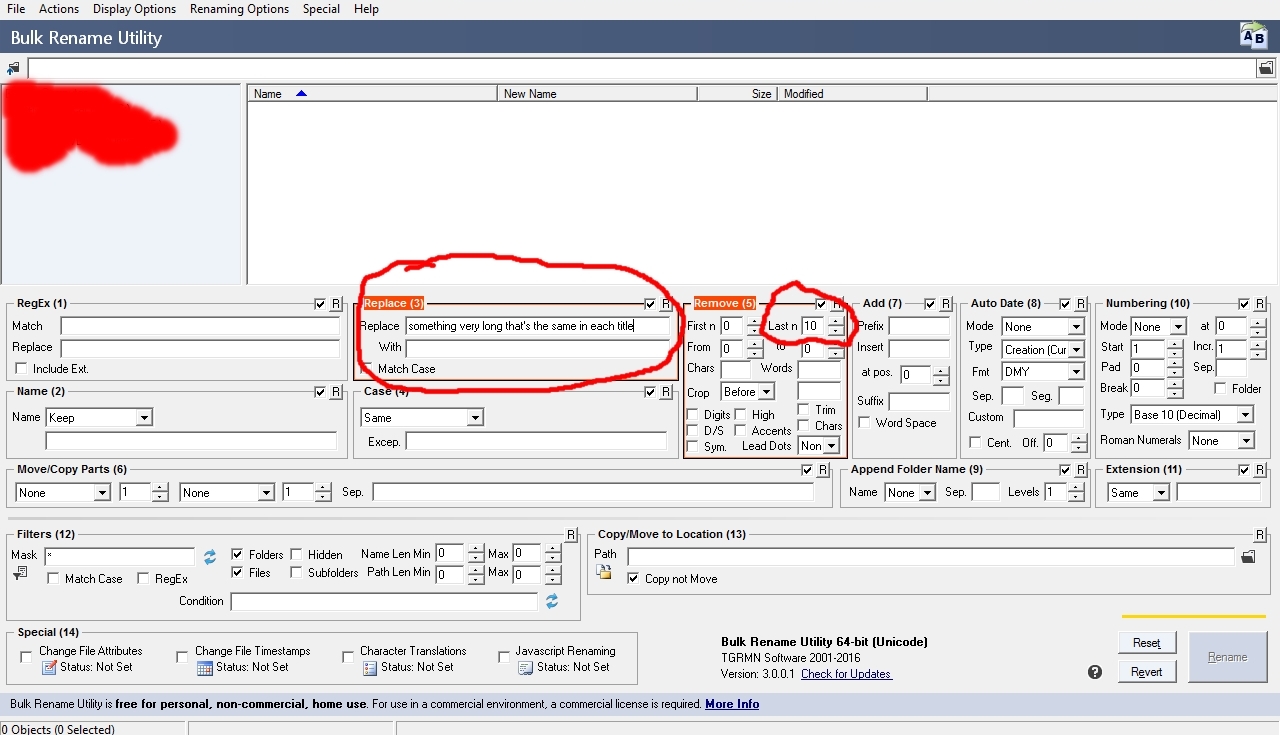This screenshot has height=735, width=1280.
Task: Reset Case (4) group with R button
Action: click(666, 392)
